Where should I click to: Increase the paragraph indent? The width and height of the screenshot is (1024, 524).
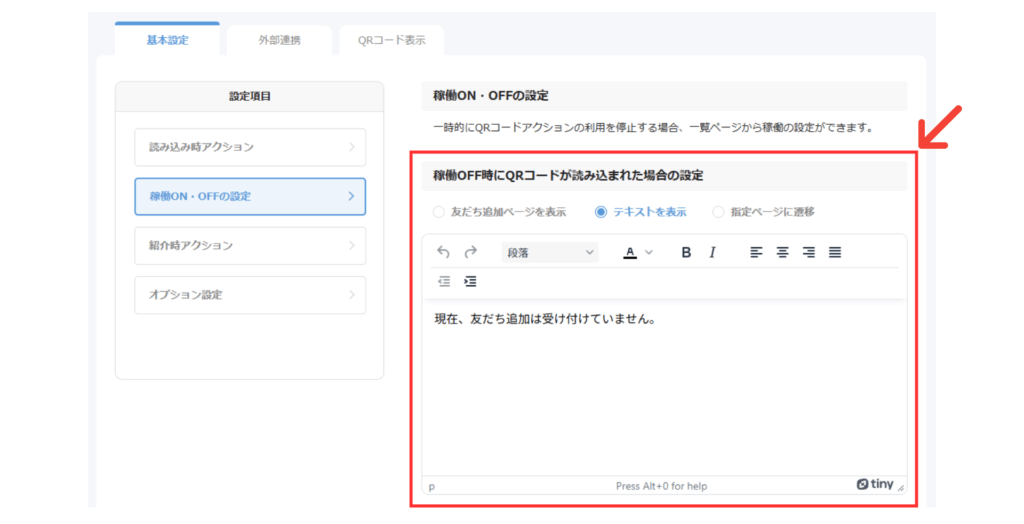(470, 282)
